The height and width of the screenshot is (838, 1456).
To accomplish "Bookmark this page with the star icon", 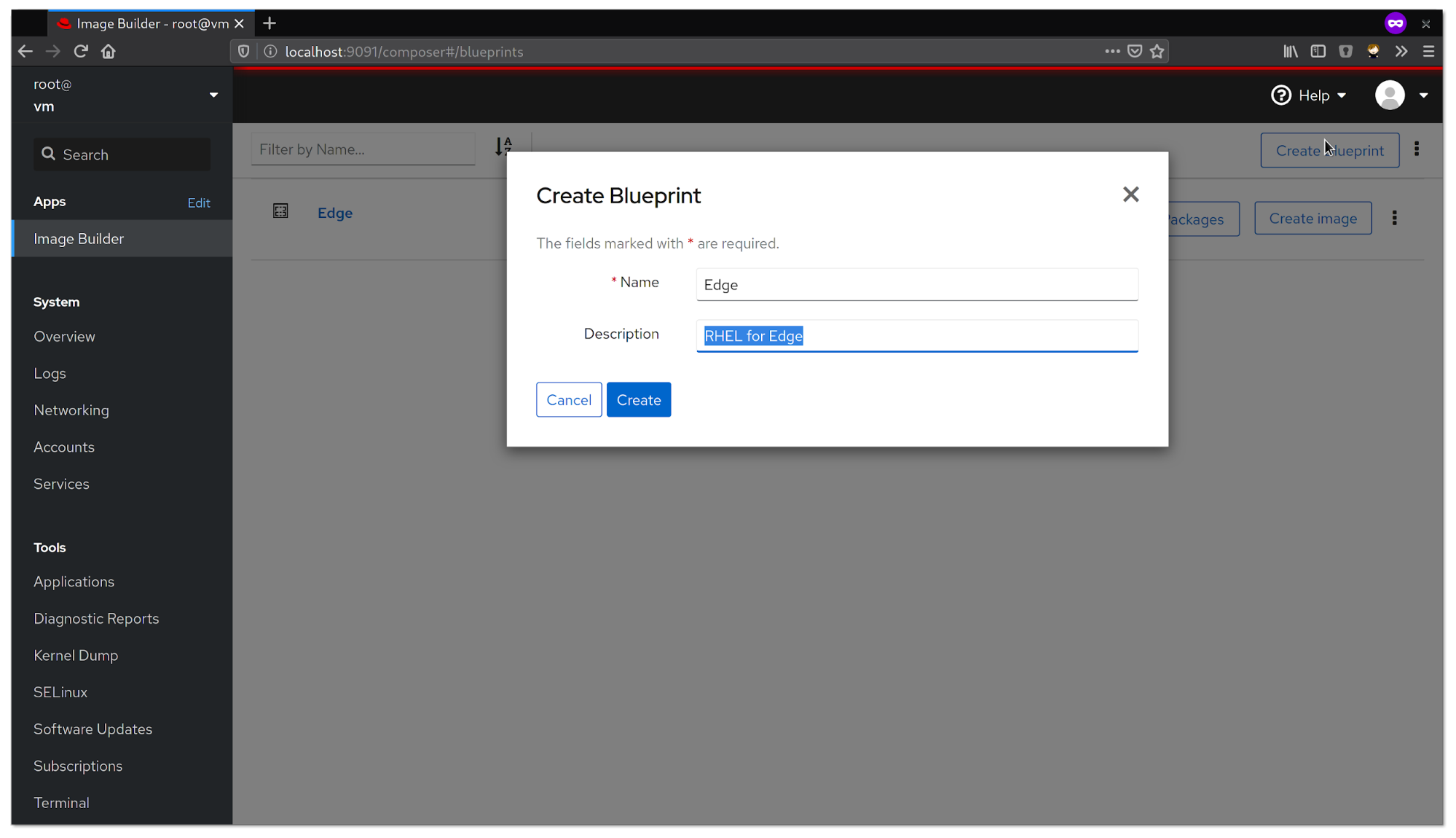I will point(1157,51).
